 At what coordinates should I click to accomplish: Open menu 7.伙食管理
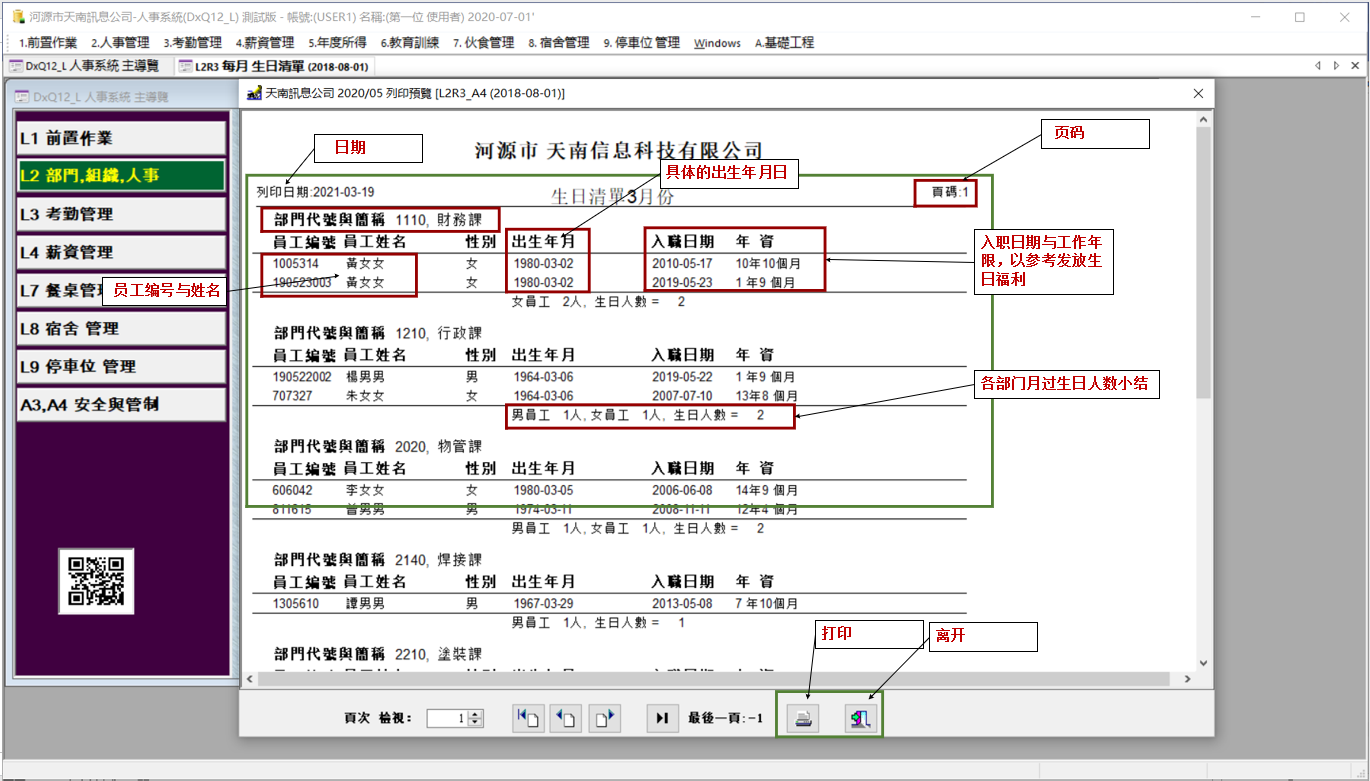click(483, 43)
